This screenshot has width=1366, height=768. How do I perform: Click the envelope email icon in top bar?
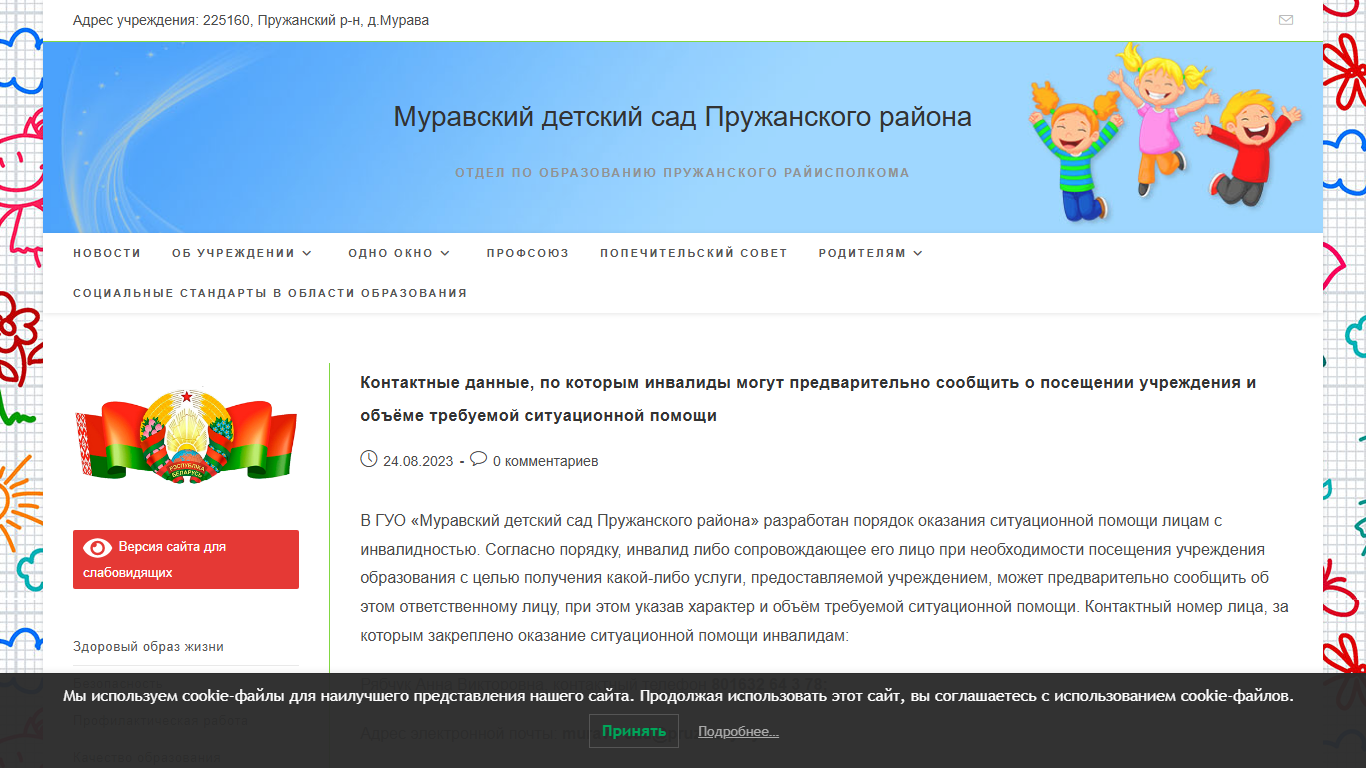[x=1286, y=20]
